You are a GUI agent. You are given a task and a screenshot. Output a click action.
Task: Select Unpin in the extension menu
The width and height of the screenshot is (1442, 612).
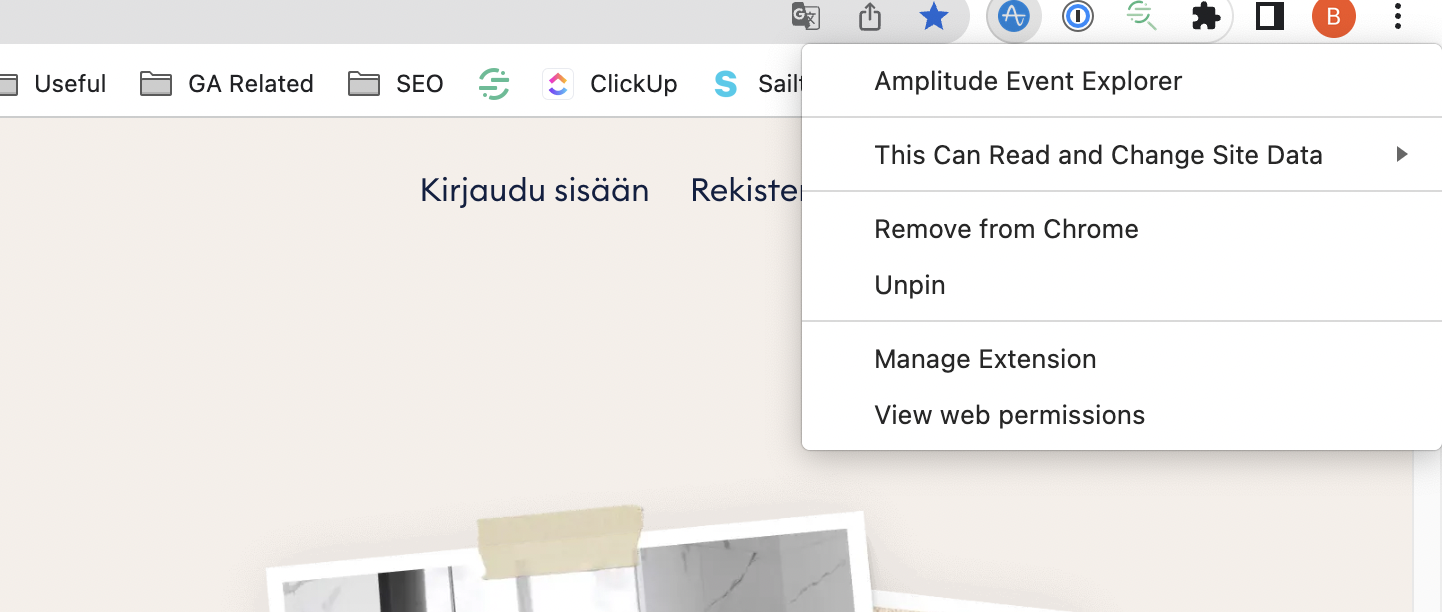coord(1122,285)
